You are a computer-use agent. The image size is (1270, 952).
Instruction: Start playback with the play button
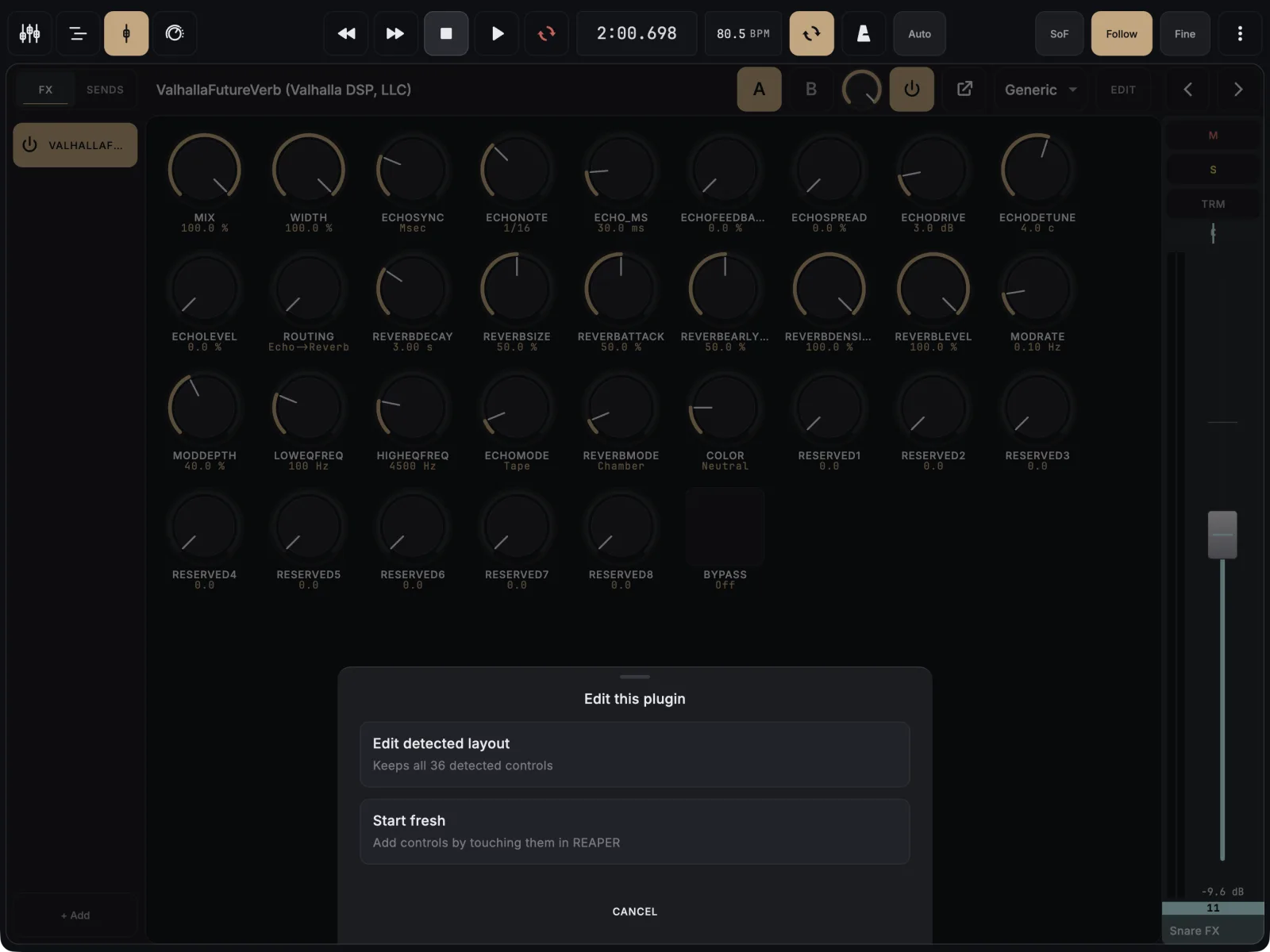point(497,33)
